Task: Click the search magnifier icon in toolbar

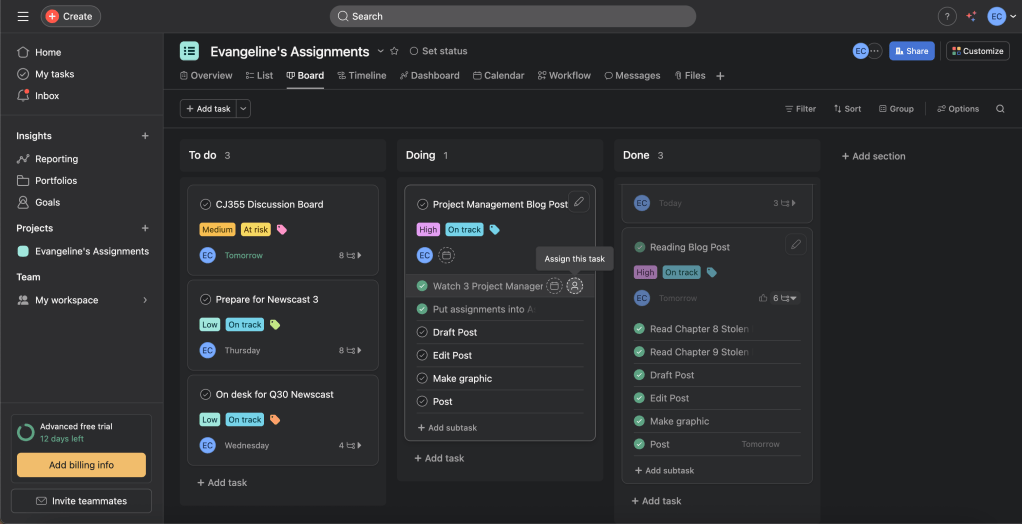Action: [1000, 109]
